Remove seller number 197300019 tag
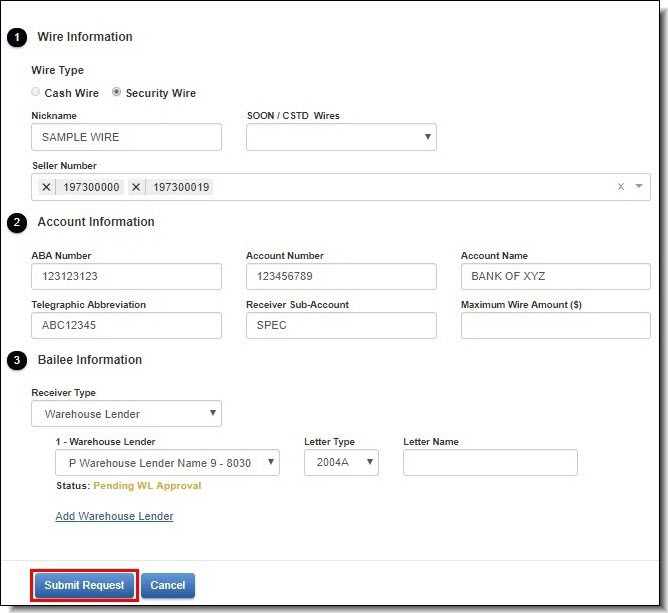 136,187
